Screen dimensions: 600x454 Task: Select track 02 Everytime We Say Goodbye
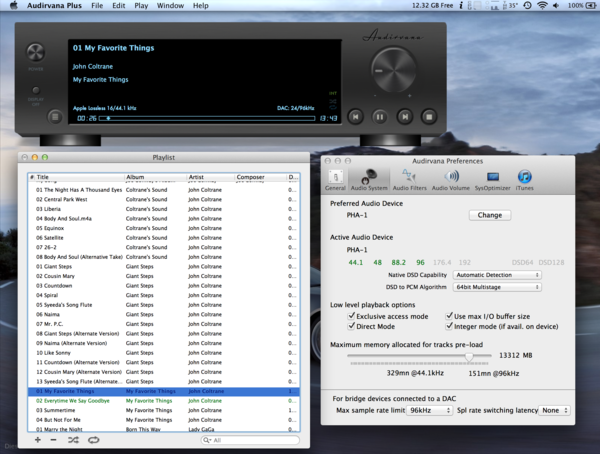click(164, 401)
